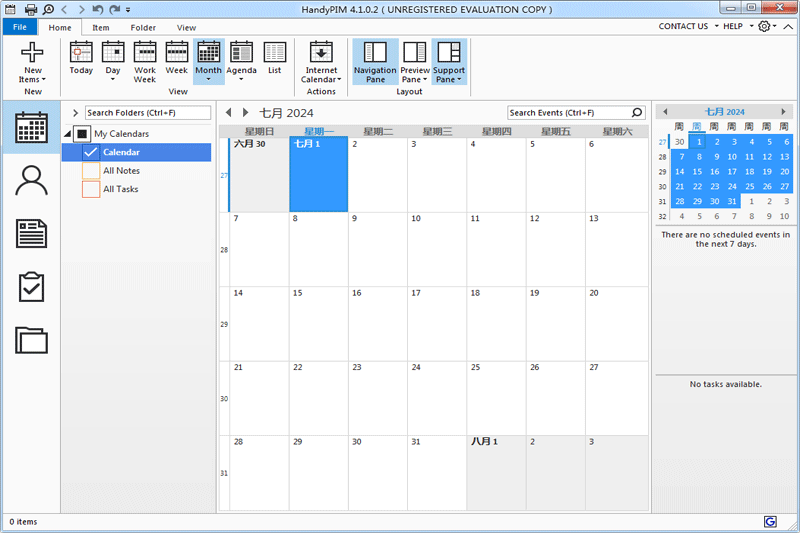Navigate forward with the right chevron
Viewport: 800px width, 533px height.
[81, 9]
